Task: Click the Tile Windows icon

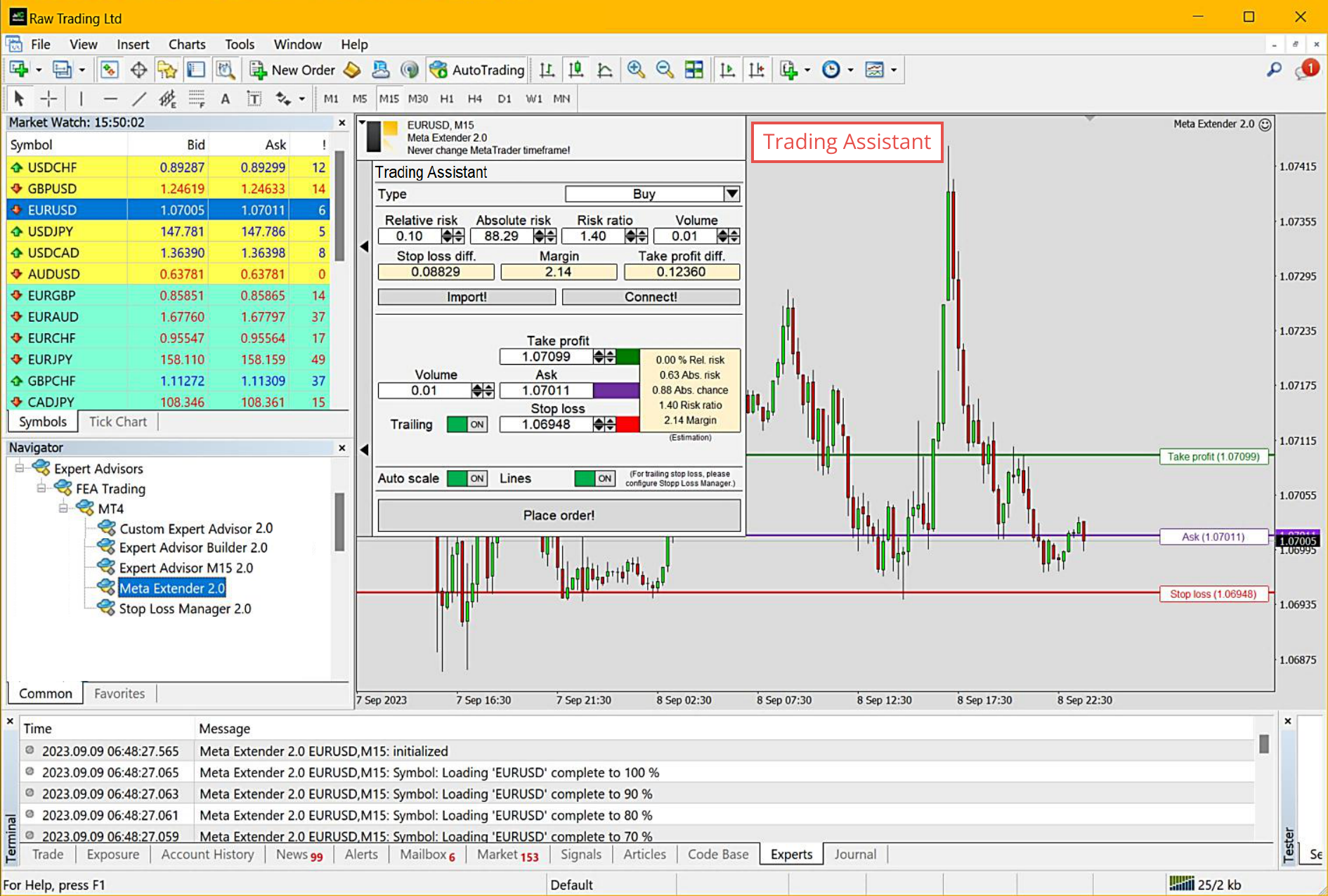Action: tap(694, 70)
